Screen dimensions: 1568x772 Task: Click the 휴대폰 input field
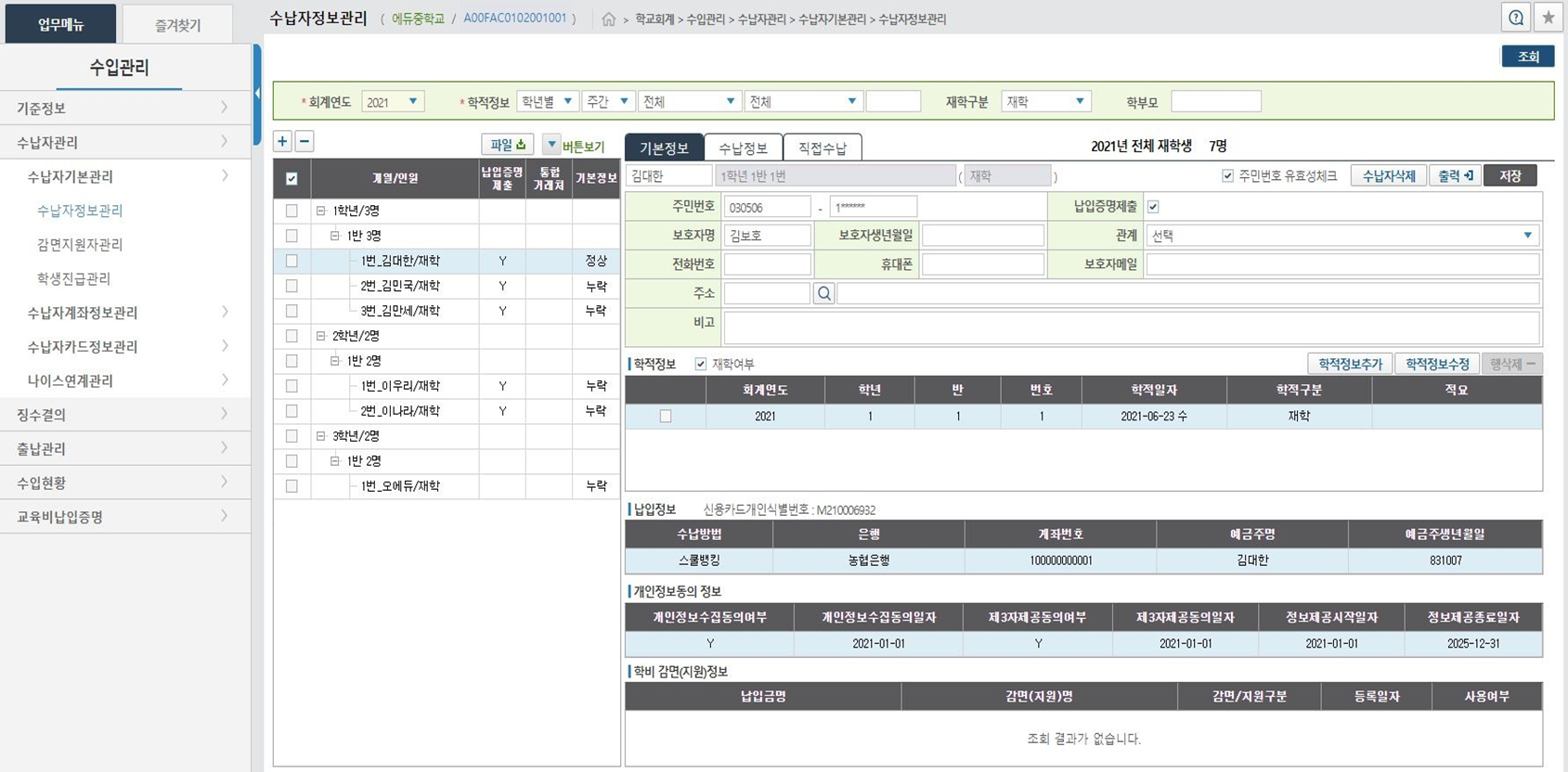point(982,264)
